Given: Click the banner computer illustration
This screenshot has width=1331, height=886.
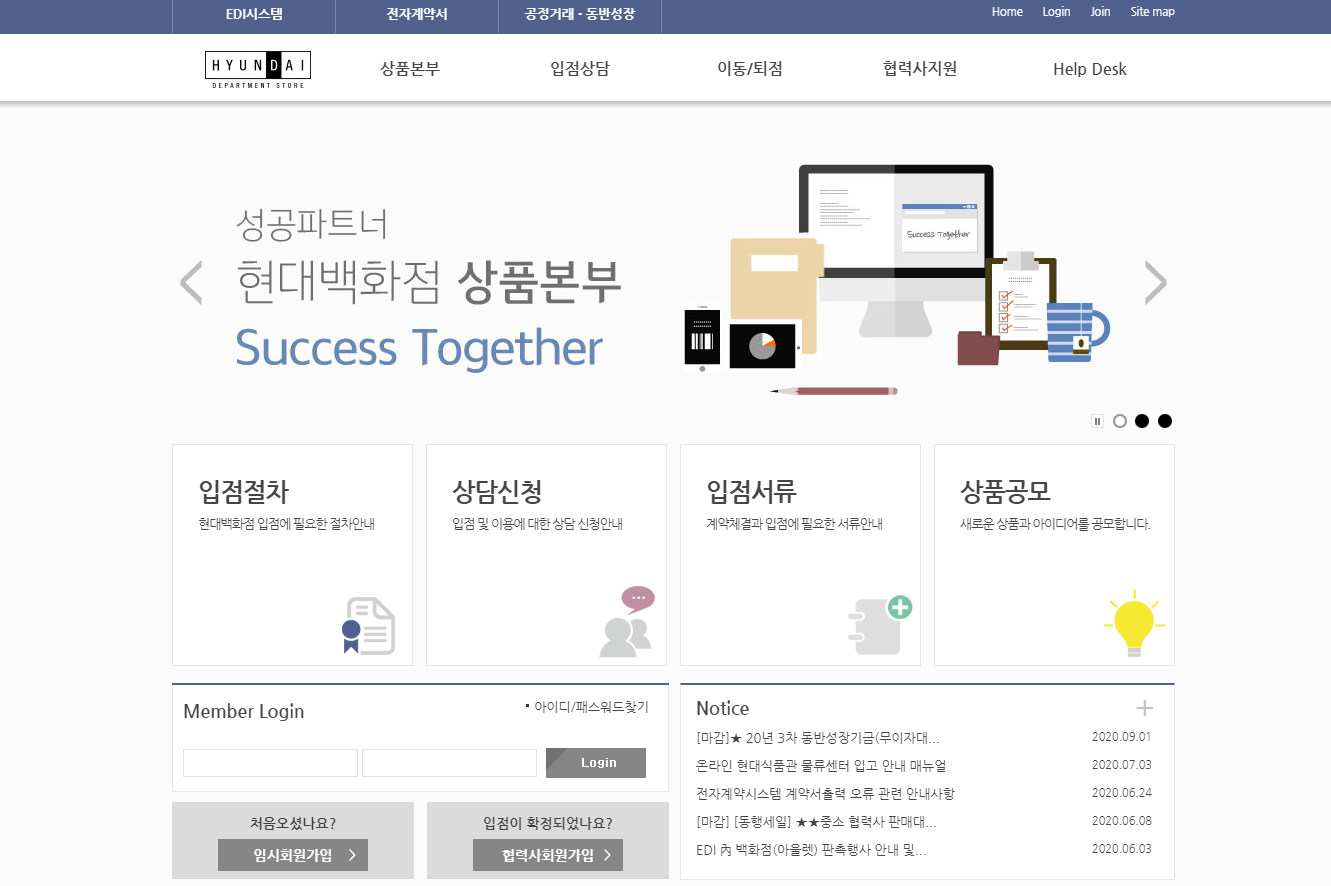Looking at the screenshot, I should tap(895, 251).
